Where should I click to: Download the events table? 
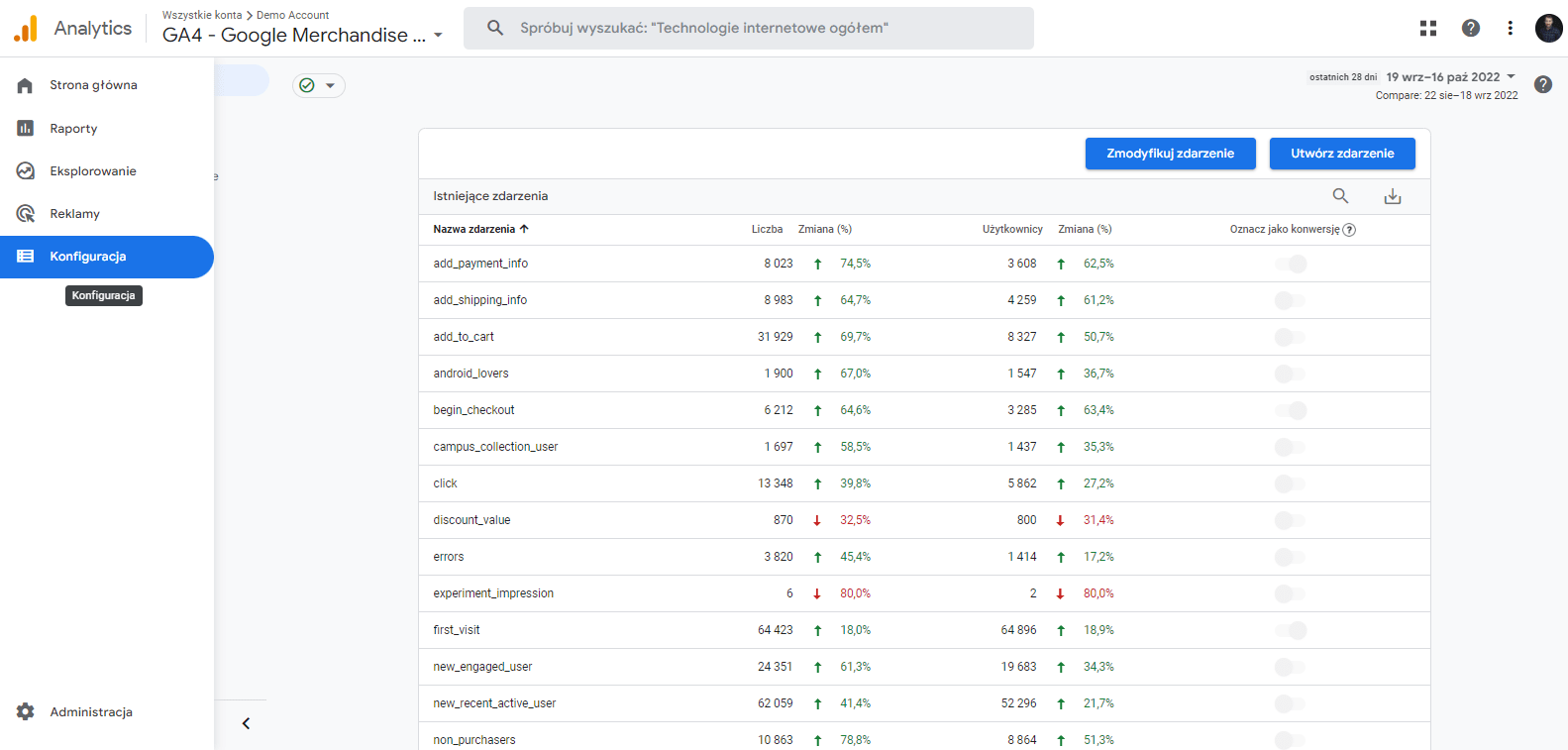[x=1392, y=196]
